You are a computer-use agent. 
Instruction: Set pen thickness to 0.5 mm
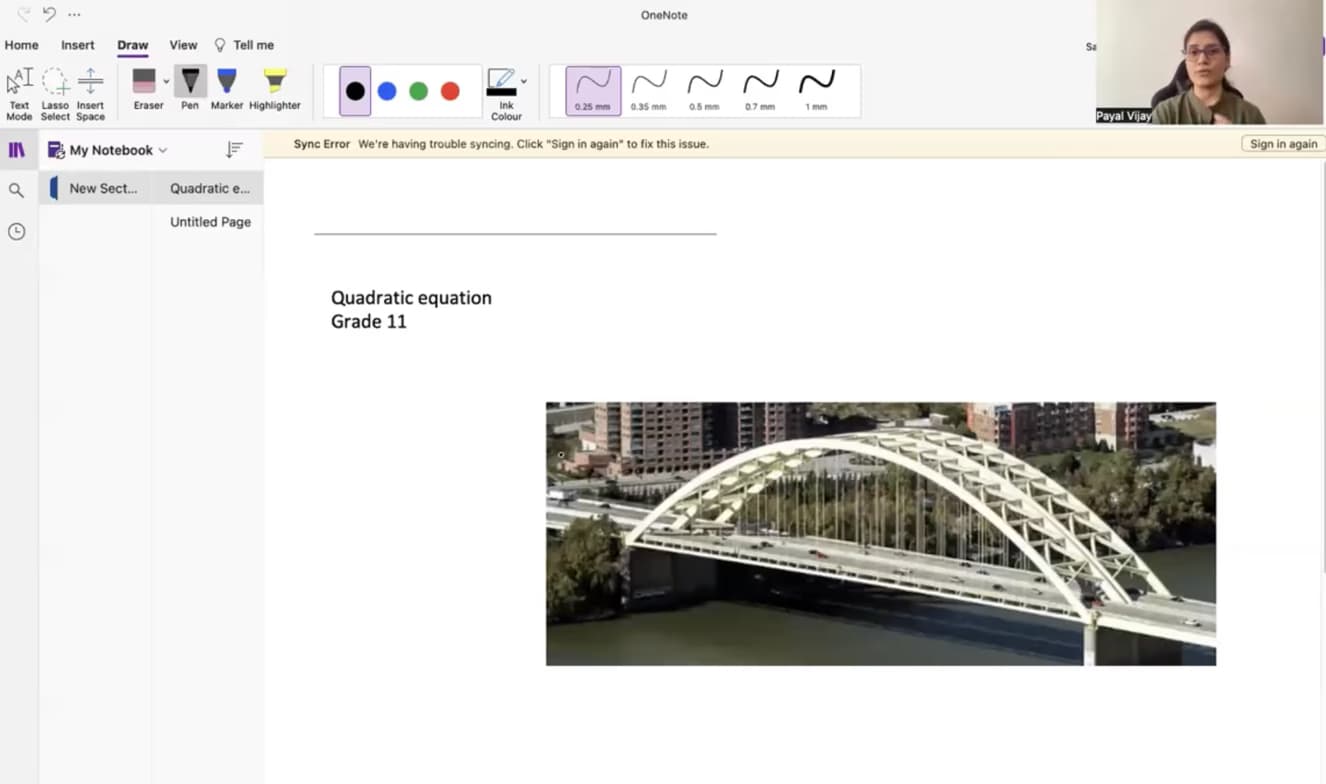coord(705,91)
